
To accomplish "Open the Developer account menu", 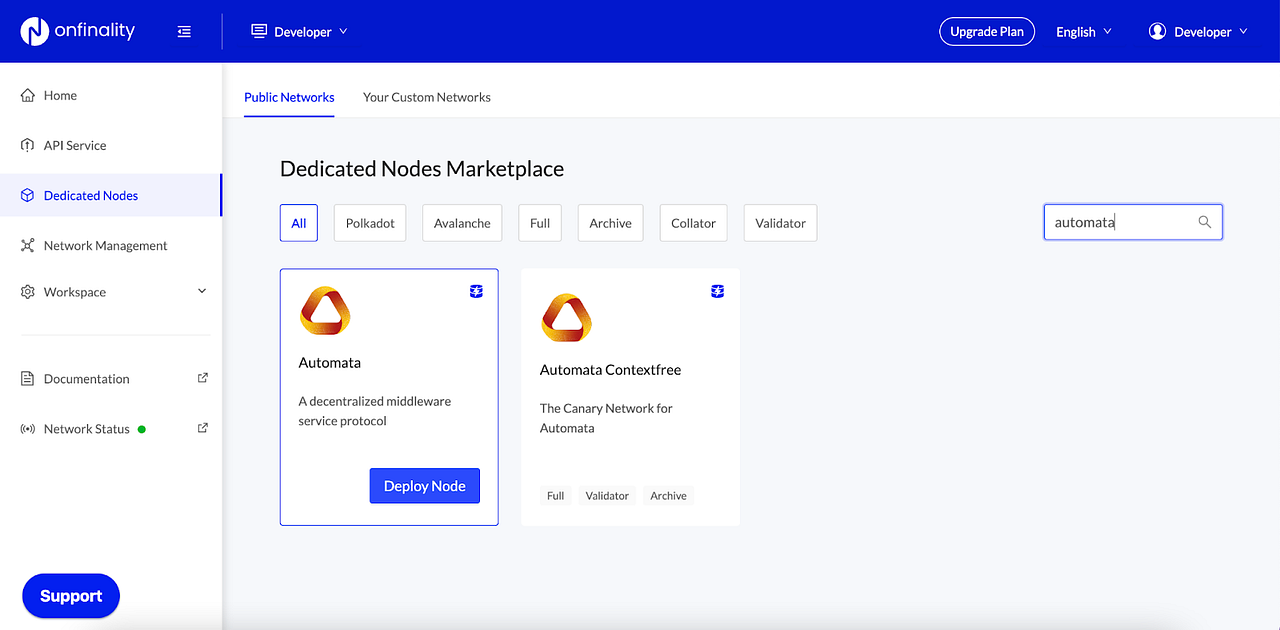I will 1198,32.
